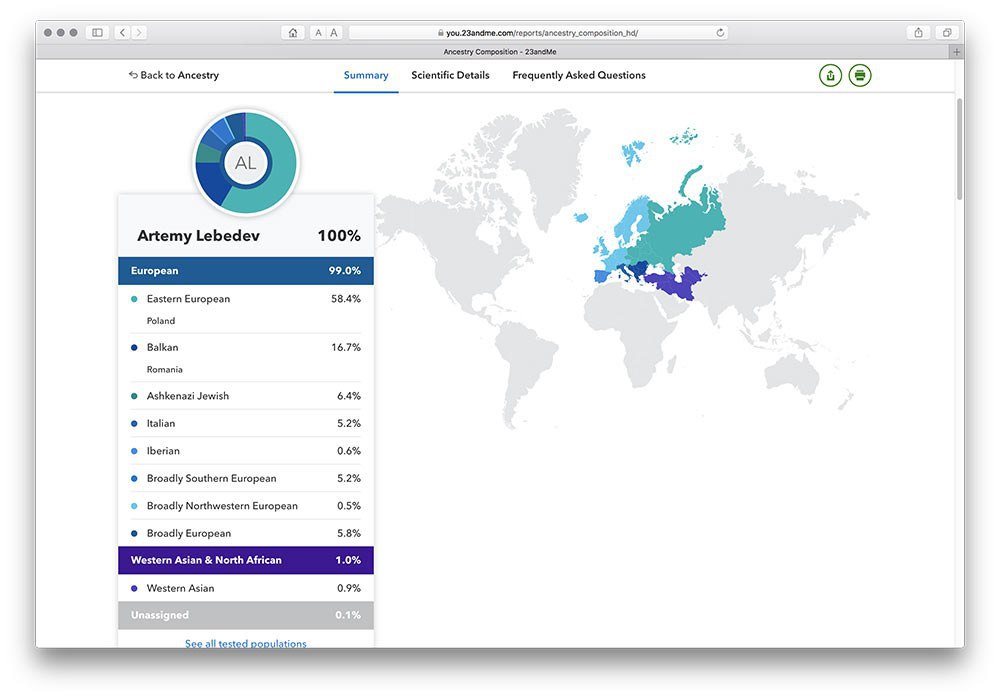Click the Safari sidebar toggle icon
The height and width of the screenshot is (699, 1000).
[x=98, y=33]
